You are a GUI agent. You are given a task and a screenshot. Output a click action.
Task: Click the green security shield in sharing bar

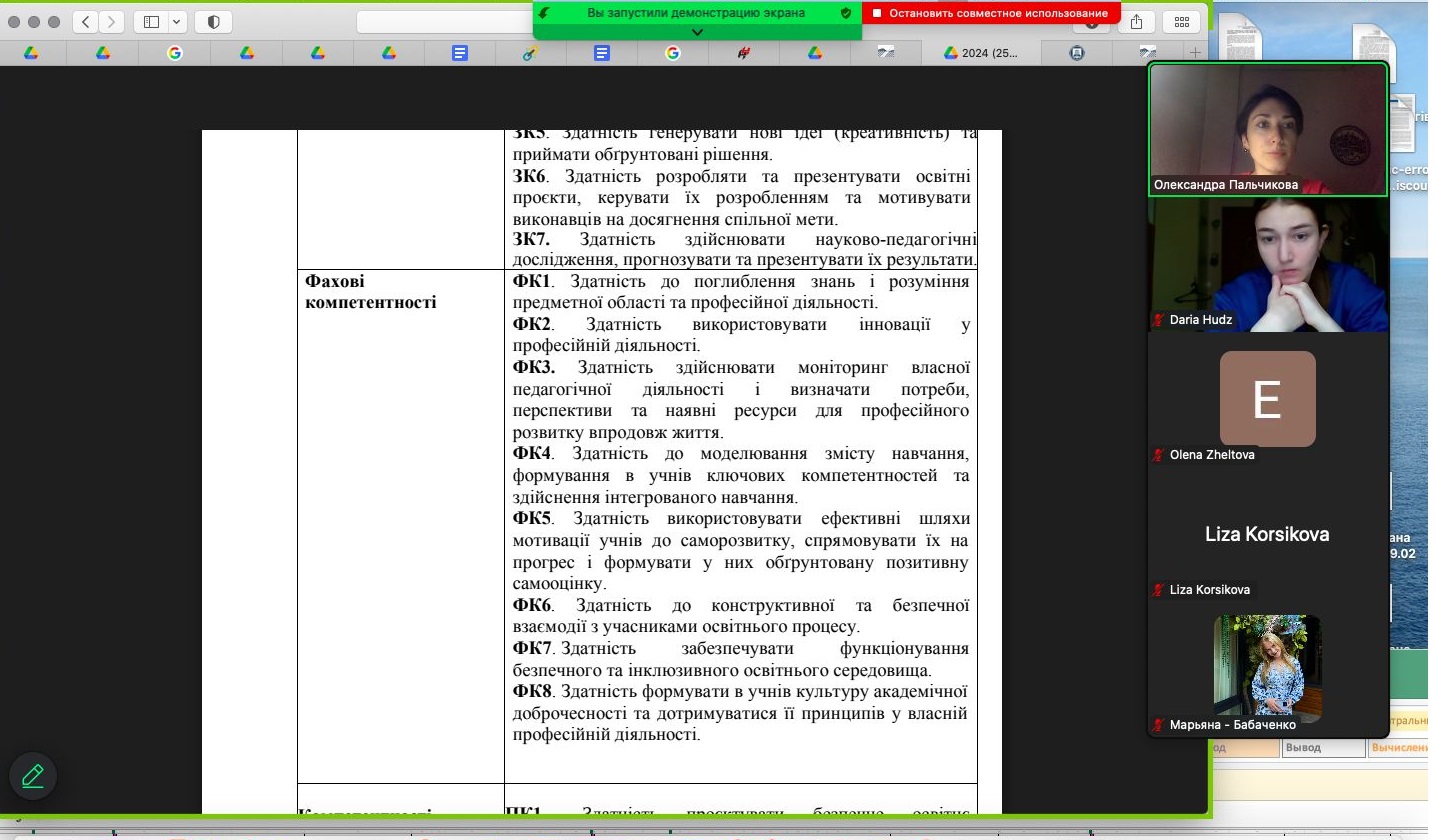(x=846, y=13)
